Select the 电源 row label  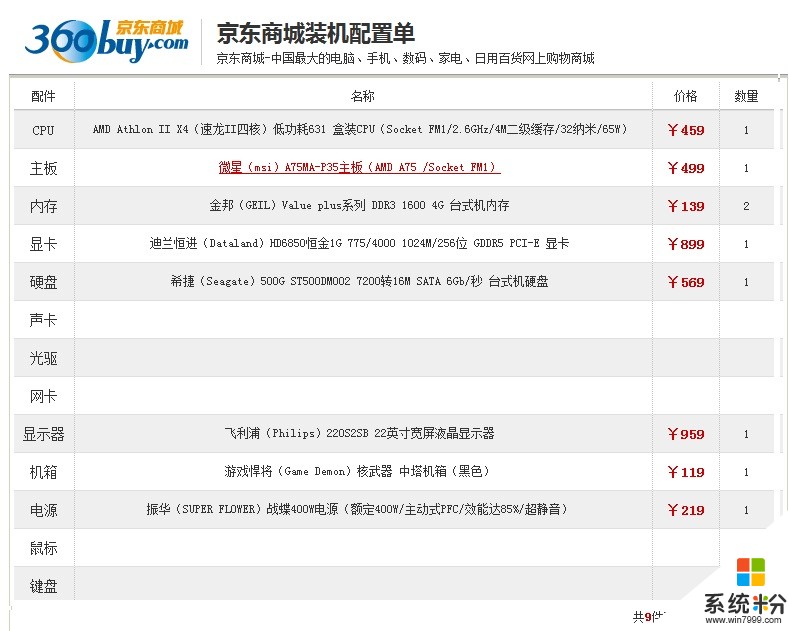pos(43,510)
